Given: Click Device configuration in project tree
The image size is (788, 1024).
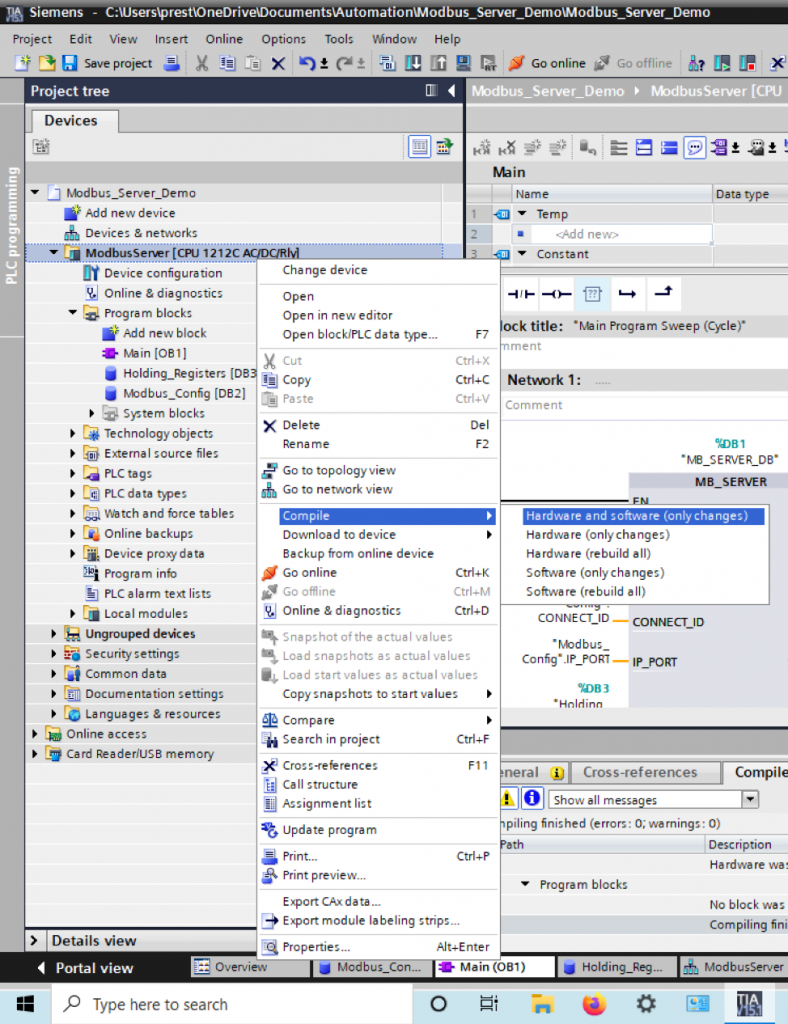Looking at the screenshot, I should 163,273.
